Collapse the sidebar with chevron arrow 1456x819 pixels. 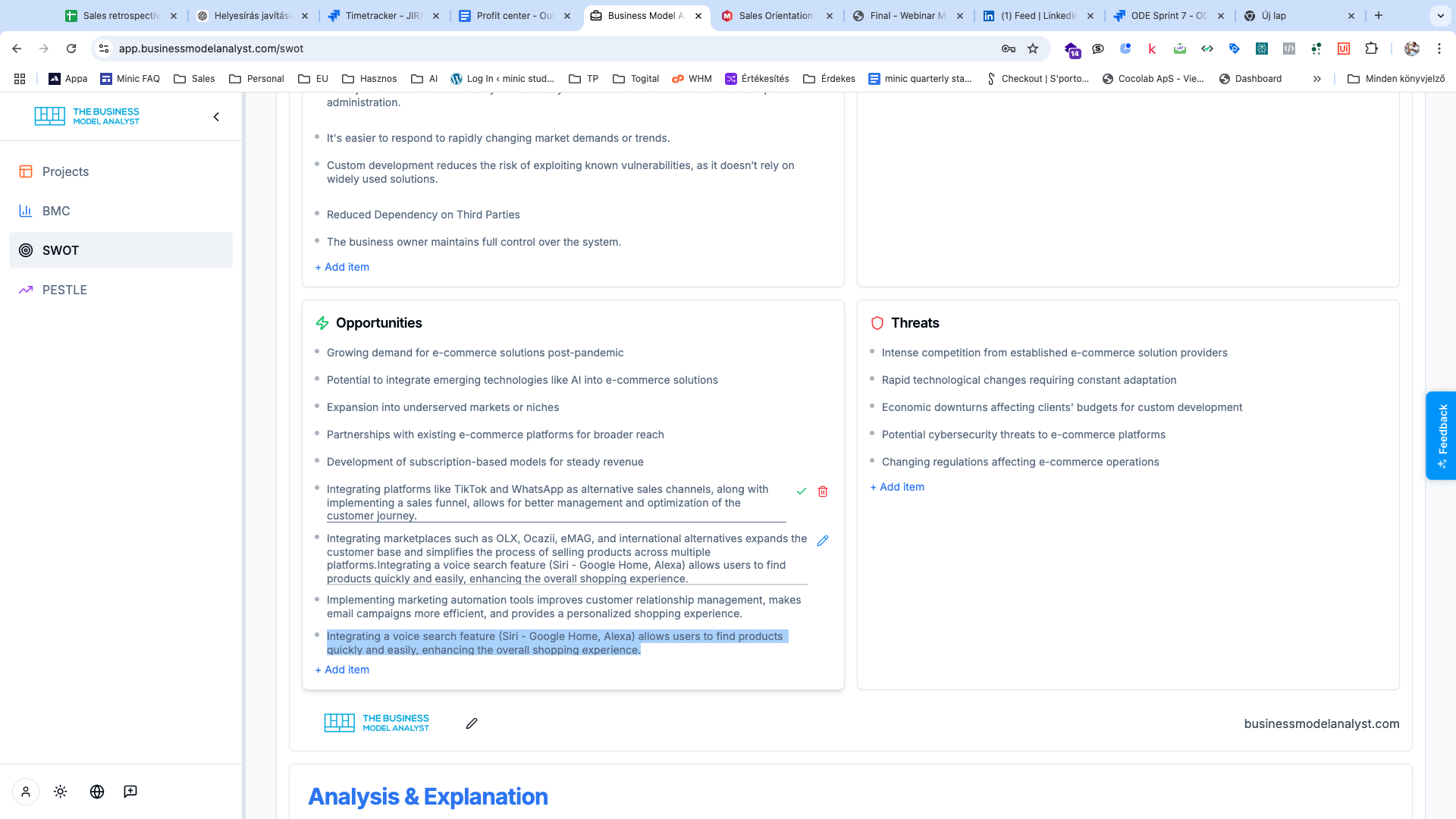click(x=216, y=117)
